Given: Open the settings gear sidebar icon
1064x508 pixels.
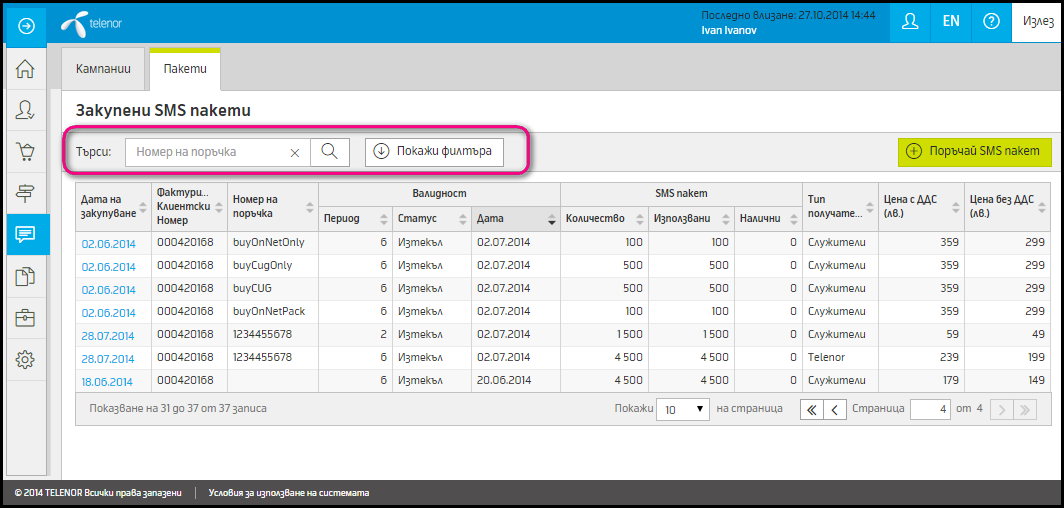Looking at the screenshot, I should pos(26,359).
